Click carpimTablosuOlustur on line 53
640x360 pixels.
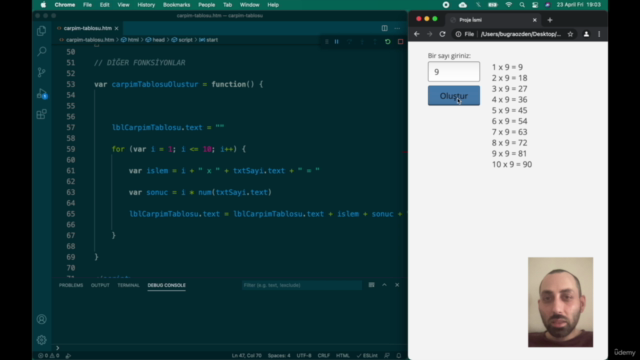click(155, 84)
